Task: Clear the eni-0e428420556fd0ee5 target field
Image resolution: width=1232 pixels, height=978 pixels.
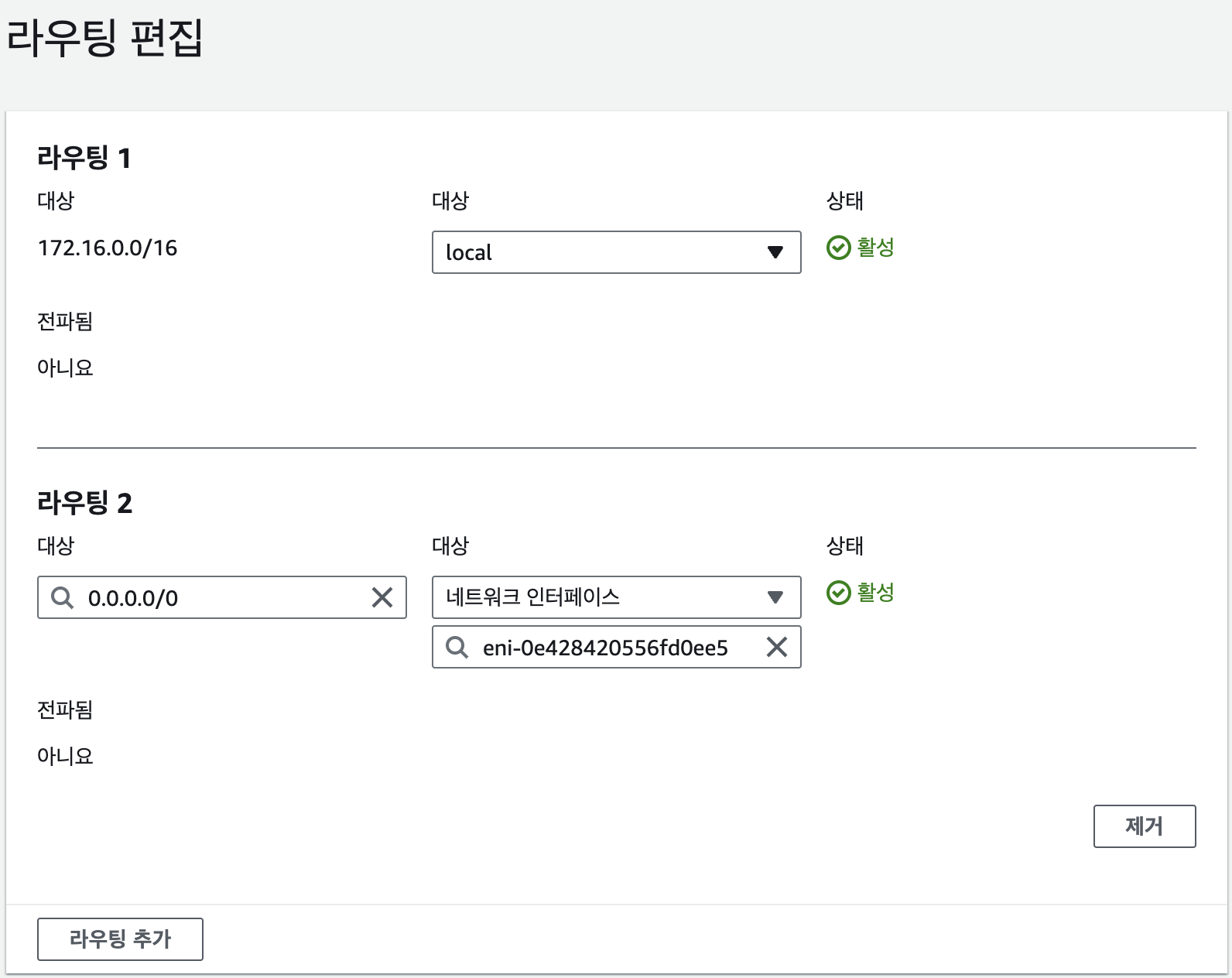Action: (x=777, y=647)
